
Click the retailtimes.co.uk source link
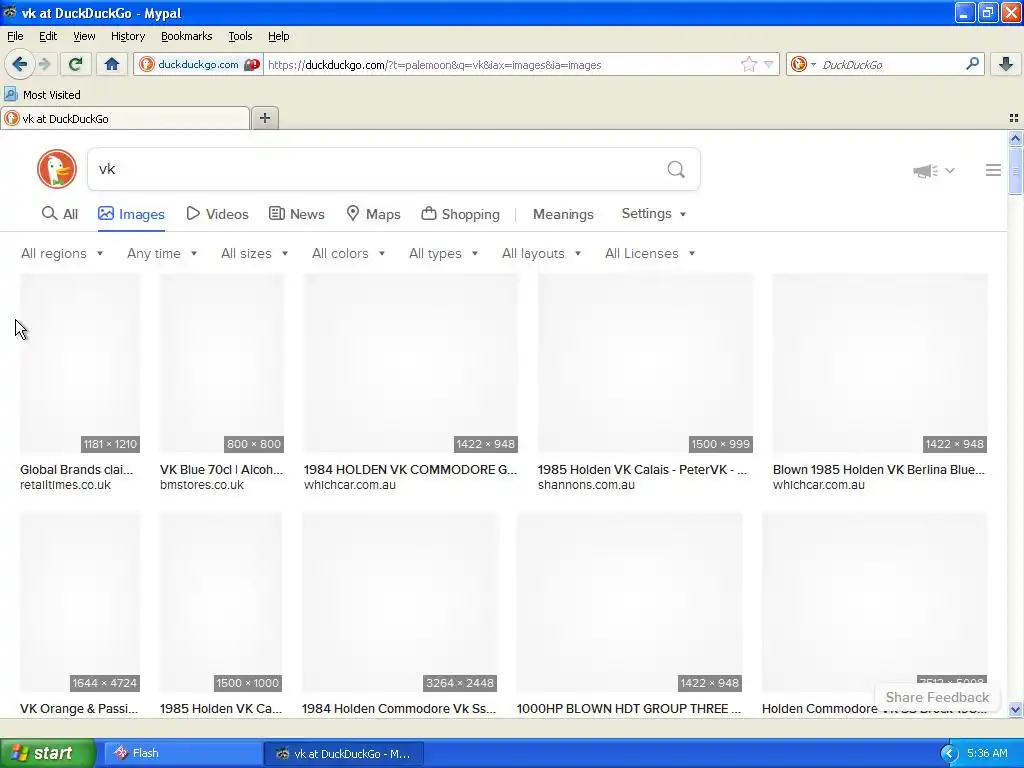[65, 485]
